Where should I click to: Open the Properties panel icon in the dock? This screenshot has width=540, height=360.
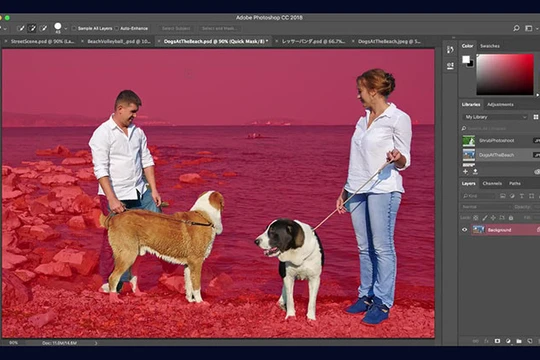point(450,66)
